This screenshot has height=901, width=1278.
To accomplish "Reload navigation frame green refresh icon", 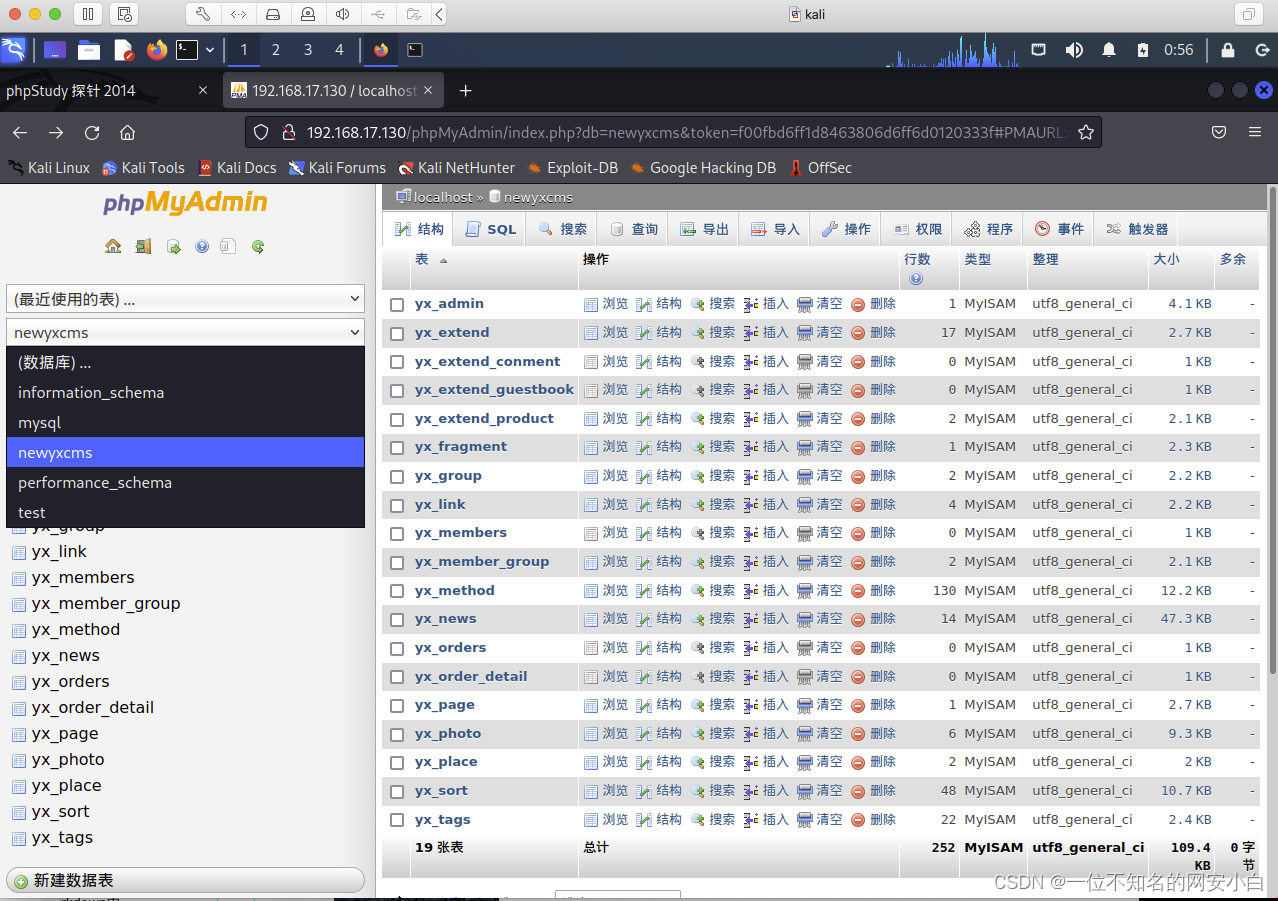I will pos(258,246).
